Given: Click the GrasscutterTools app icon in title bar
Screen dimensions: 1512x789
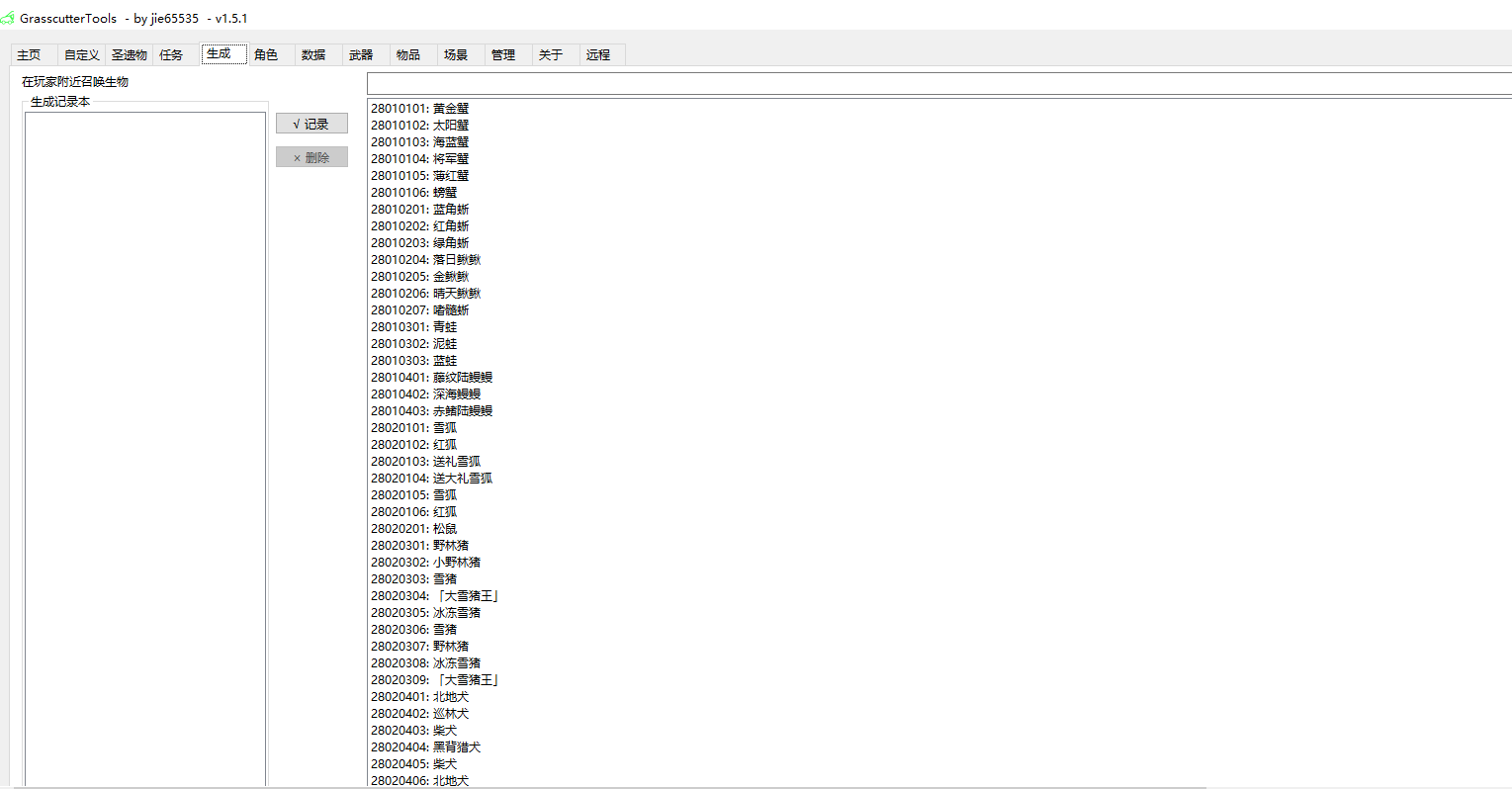Looking at the screenshot, I should [8, 19].
